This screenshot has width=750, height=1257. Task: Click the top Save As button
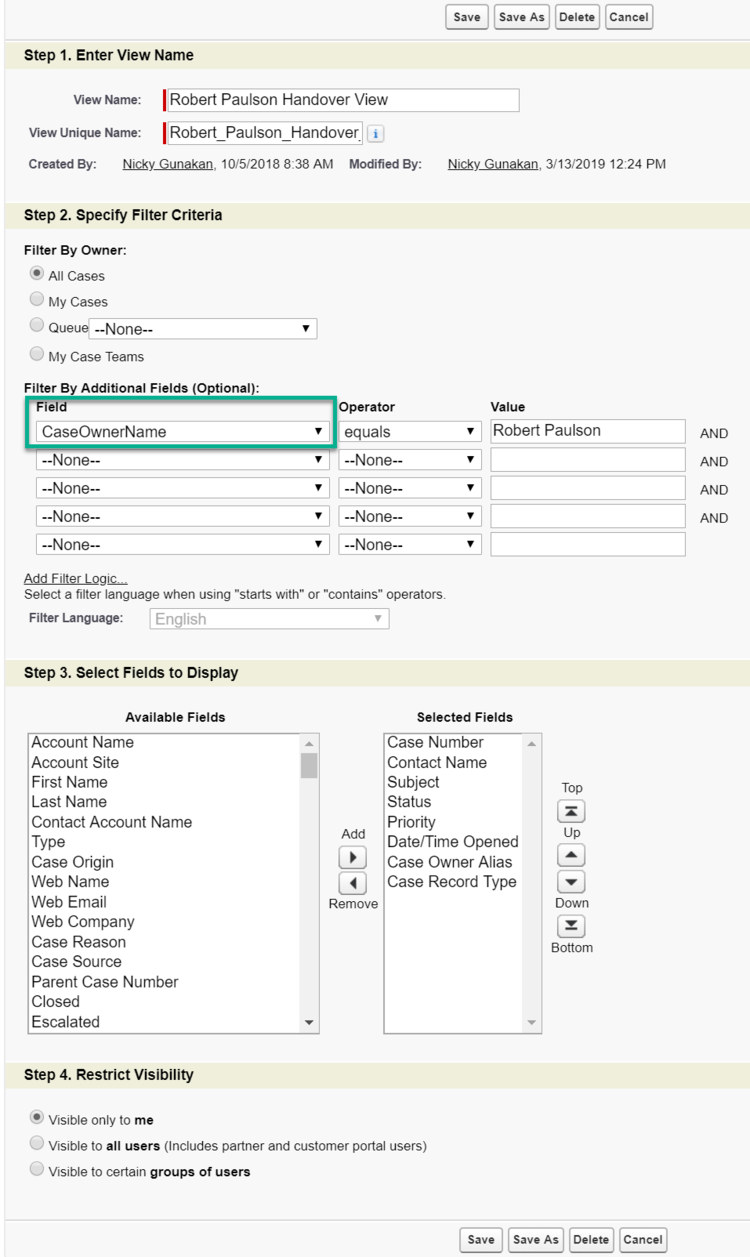click(520, 17)
